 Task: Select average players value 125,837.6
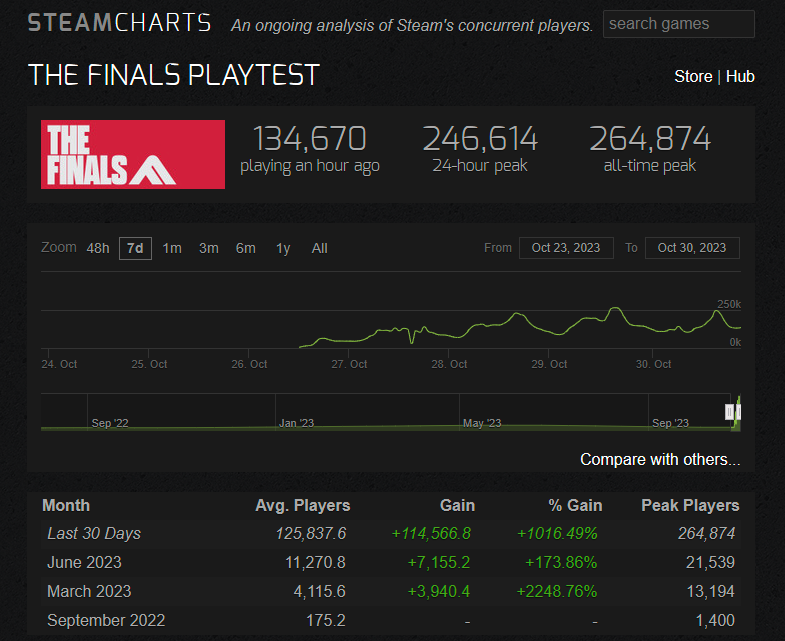tap(311, 533)
